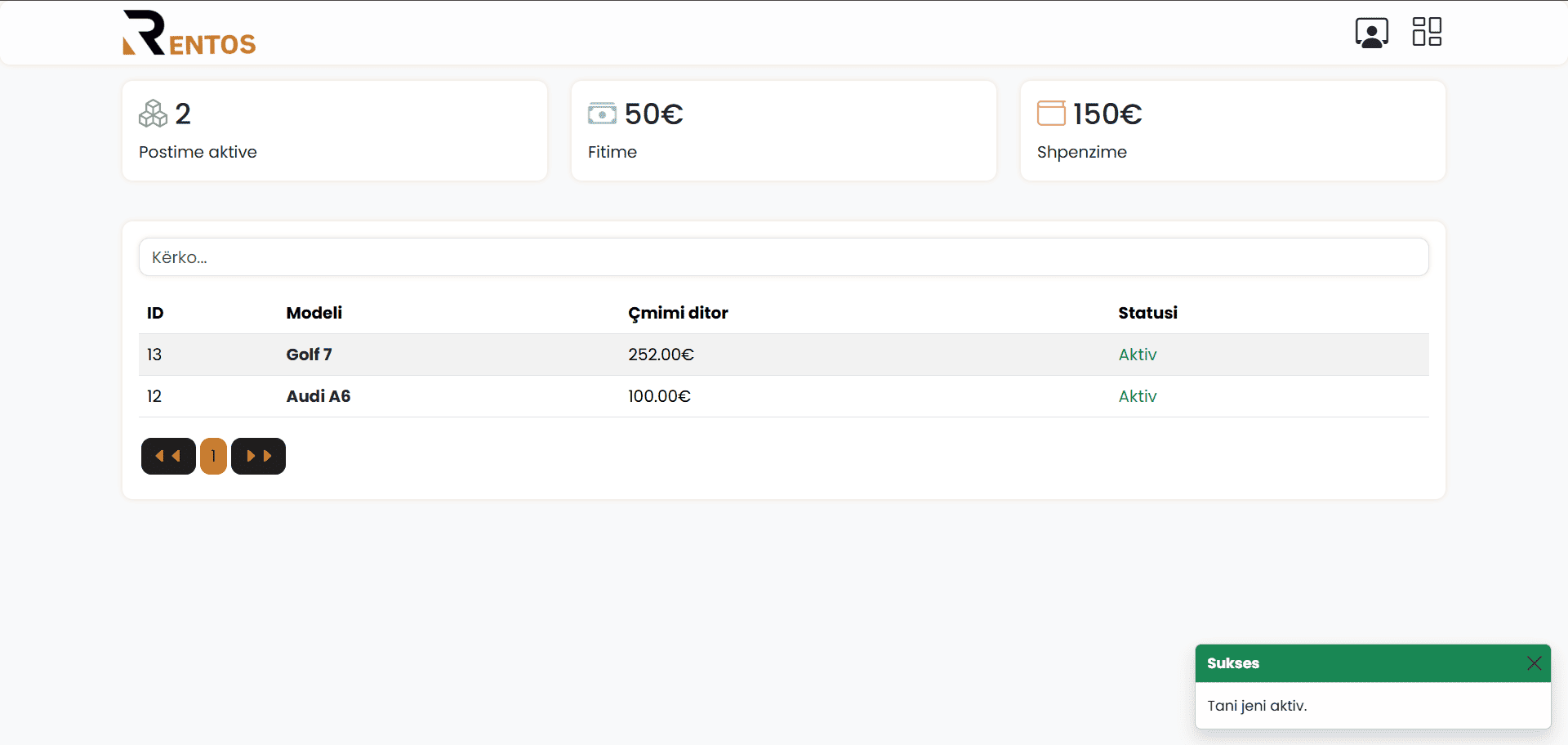Click the Çmimi ditor column header
This screenshot has width=1568, height=745.
tap(677, 313)
